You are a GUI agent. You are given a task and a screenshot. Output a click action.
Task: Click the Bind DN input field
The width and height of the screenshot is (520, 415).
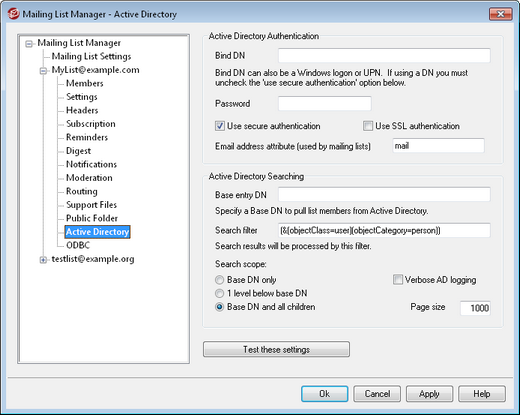pyautogui.click(x=384, y=56)
